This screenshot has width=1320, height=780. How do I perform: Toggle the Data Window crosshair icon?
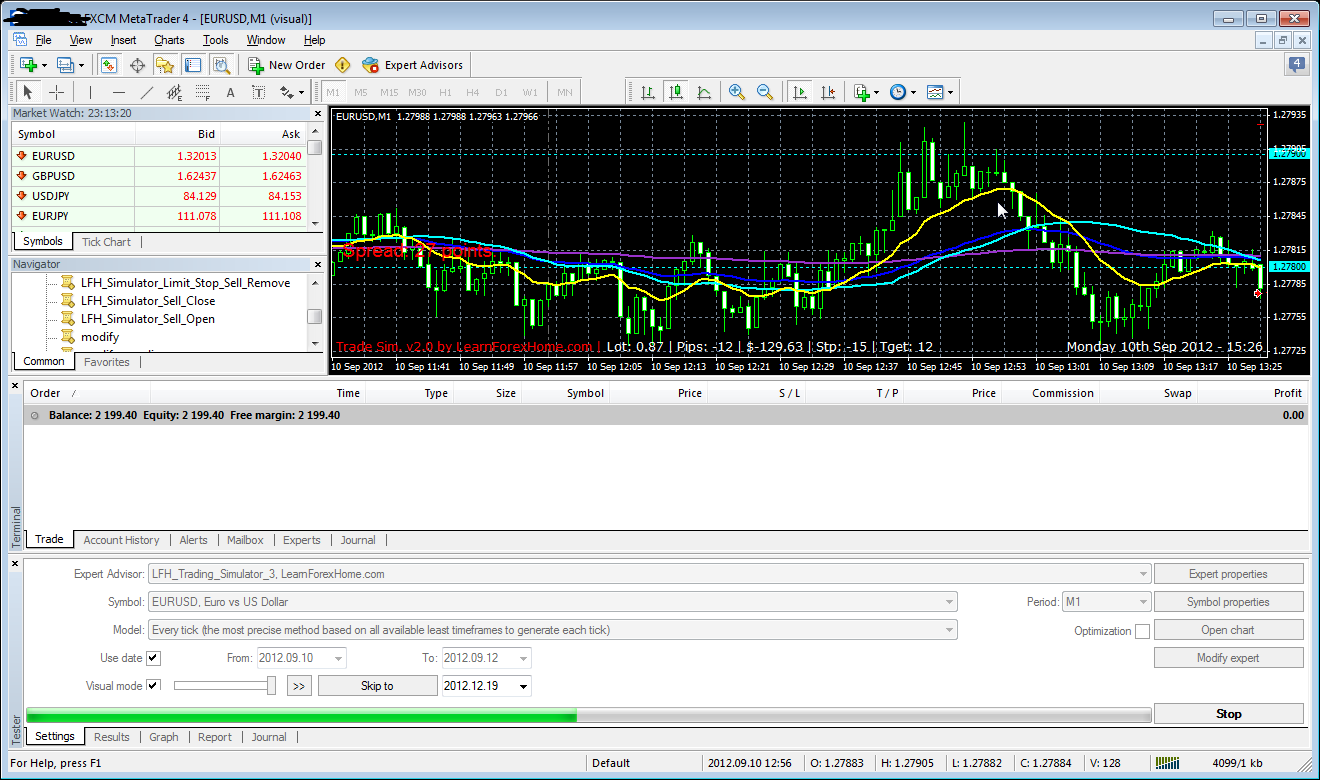137,65
